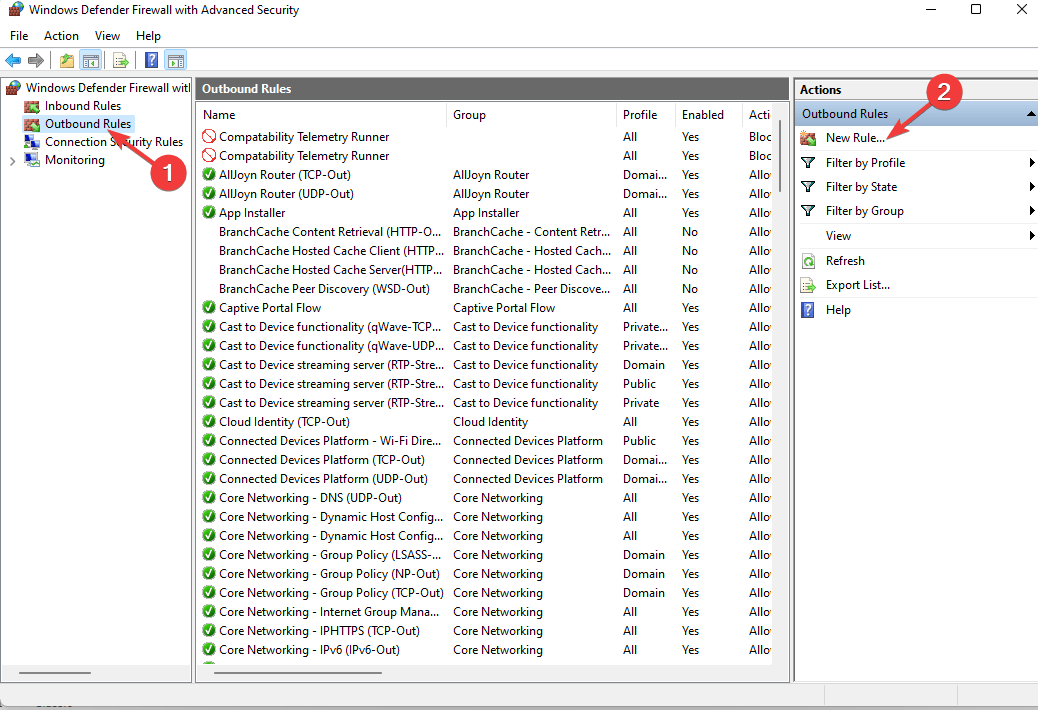Screen dimensions: 1038x710
Task: Open the View menu in menu bar
Action: [x=107, y=36]
